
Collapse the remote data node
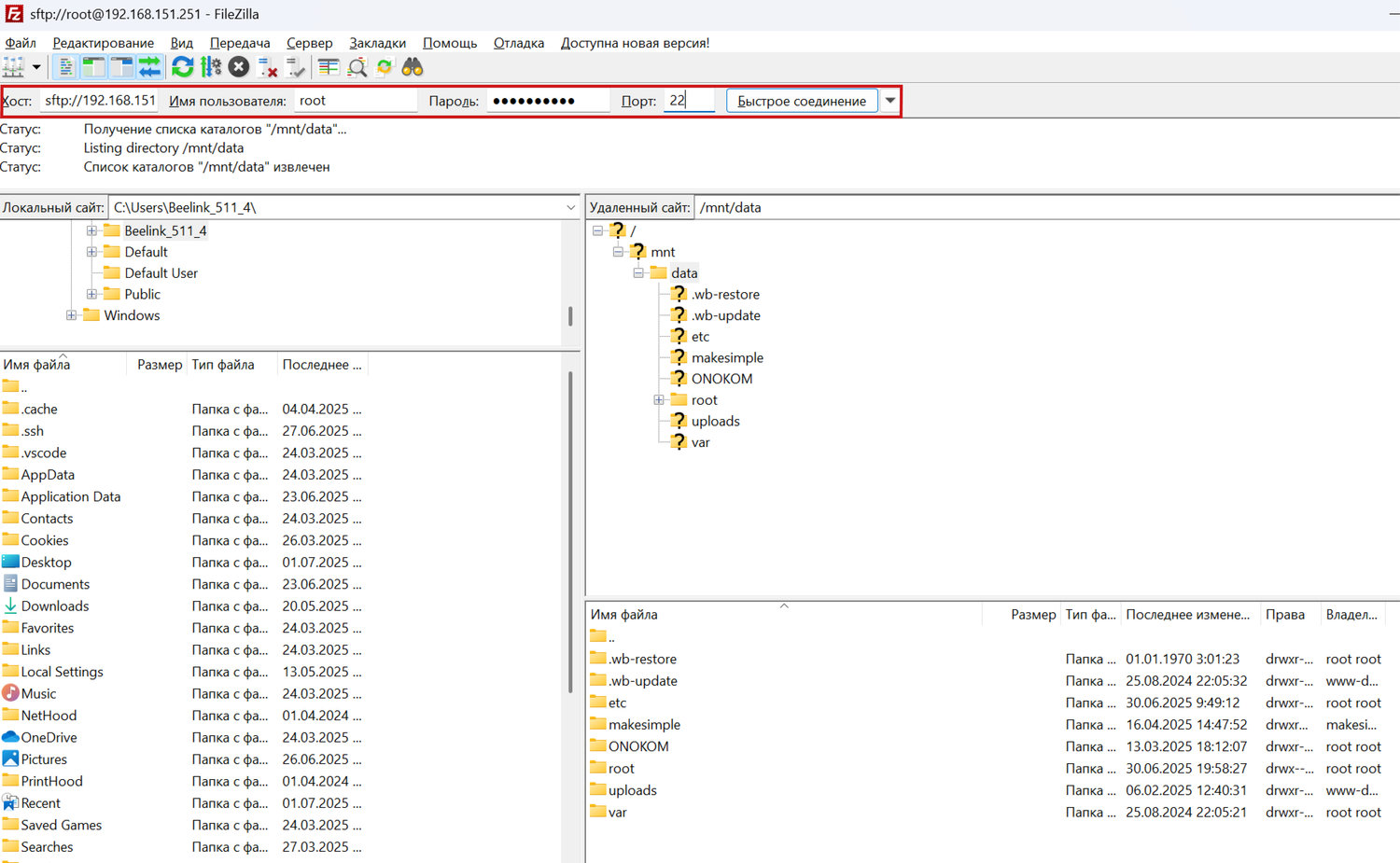pyautogui.click(x=638, y=273)
